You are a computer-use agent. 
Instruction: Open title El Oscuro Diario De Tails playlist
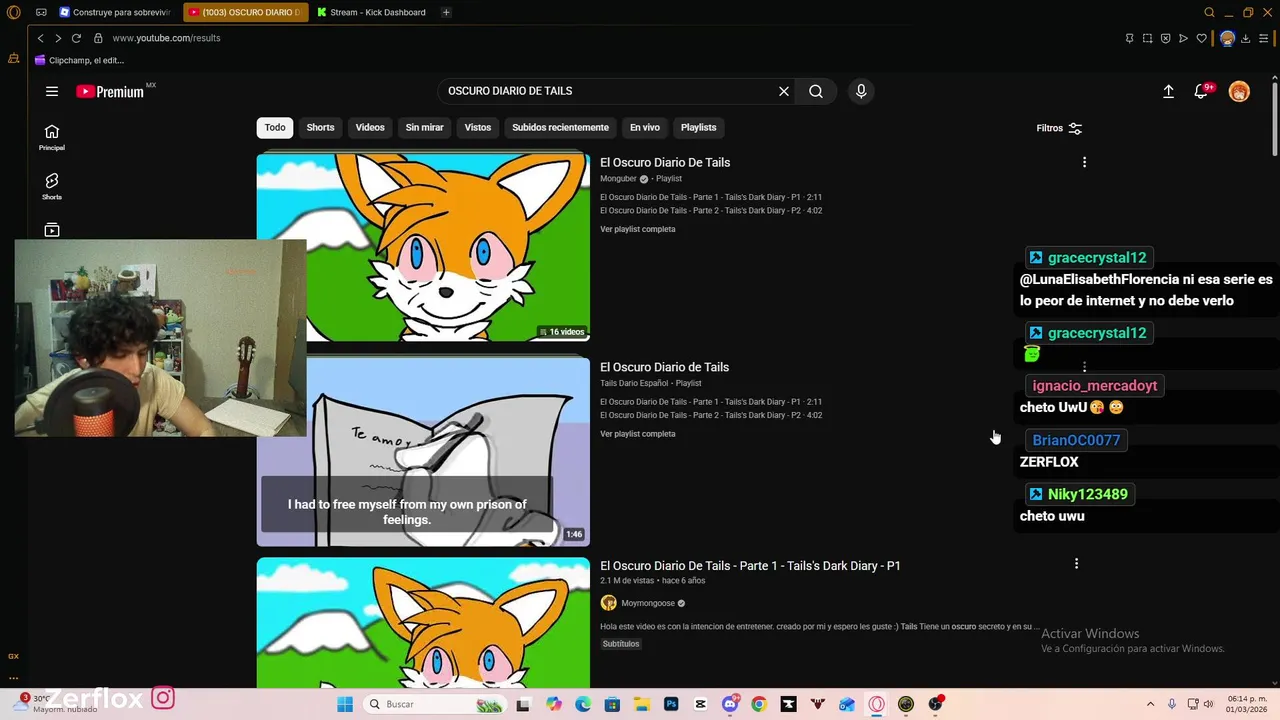(665, 162)
